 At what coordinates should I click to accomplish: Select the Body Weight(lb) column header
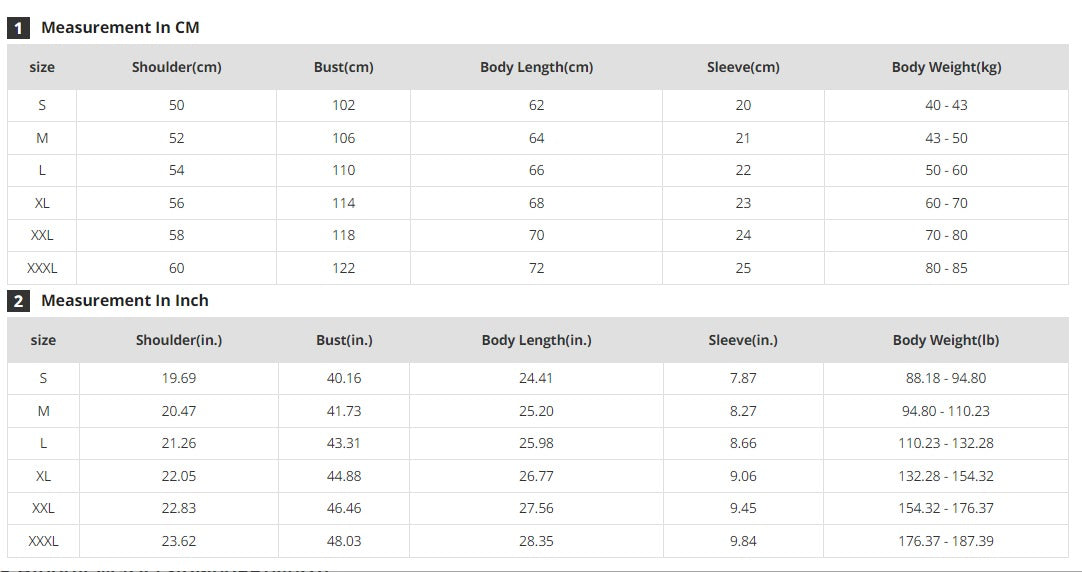(946, 341)
